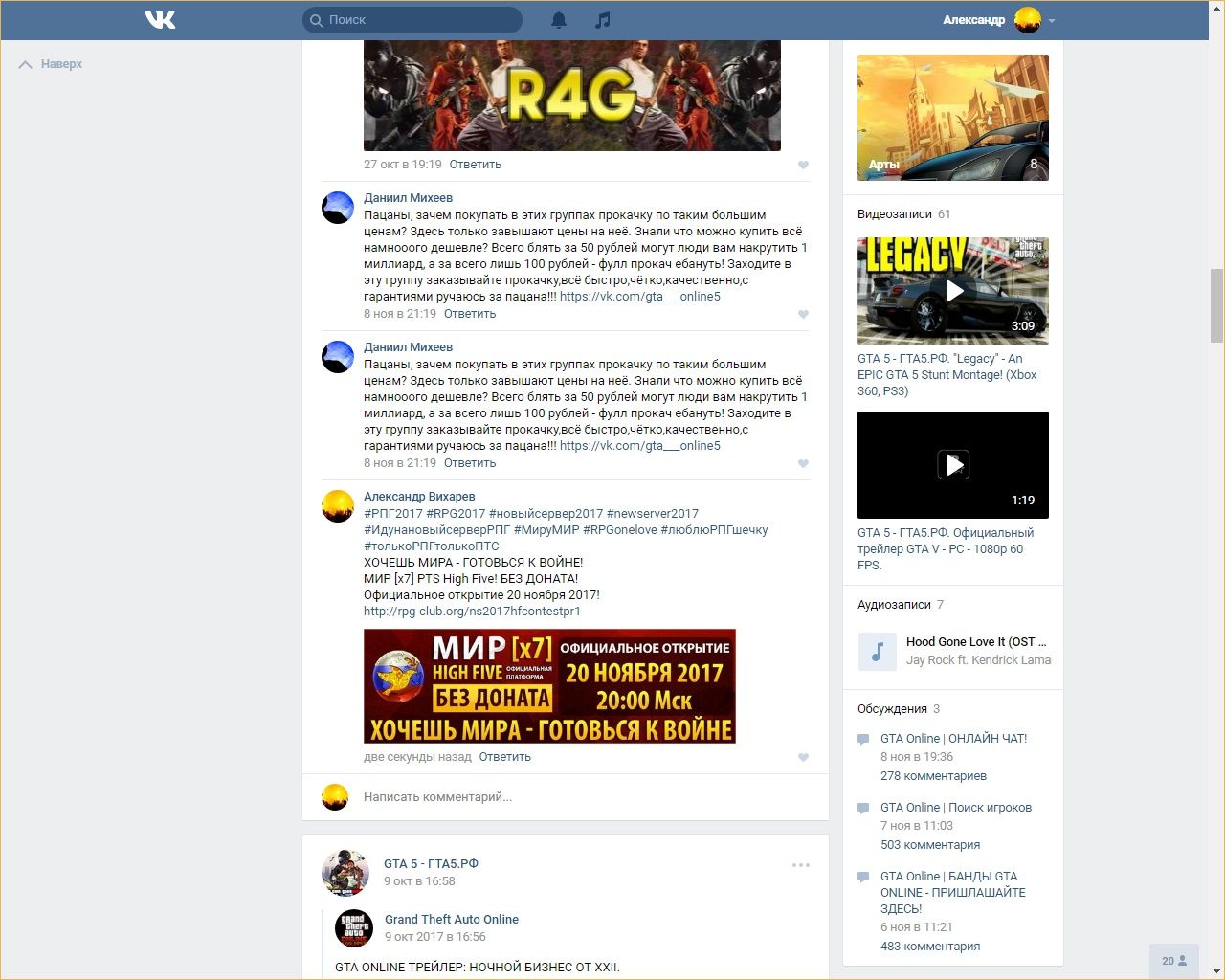Play the official GTA V trailer video

[953, 465]
